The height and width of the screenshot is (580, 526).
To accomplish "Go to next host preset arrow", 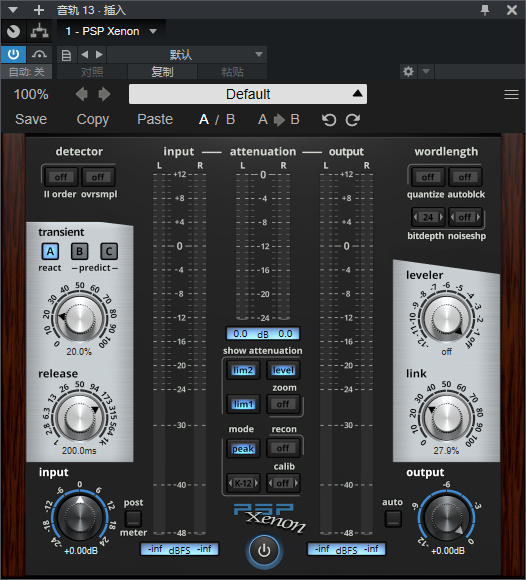I will tap(99, 55).
